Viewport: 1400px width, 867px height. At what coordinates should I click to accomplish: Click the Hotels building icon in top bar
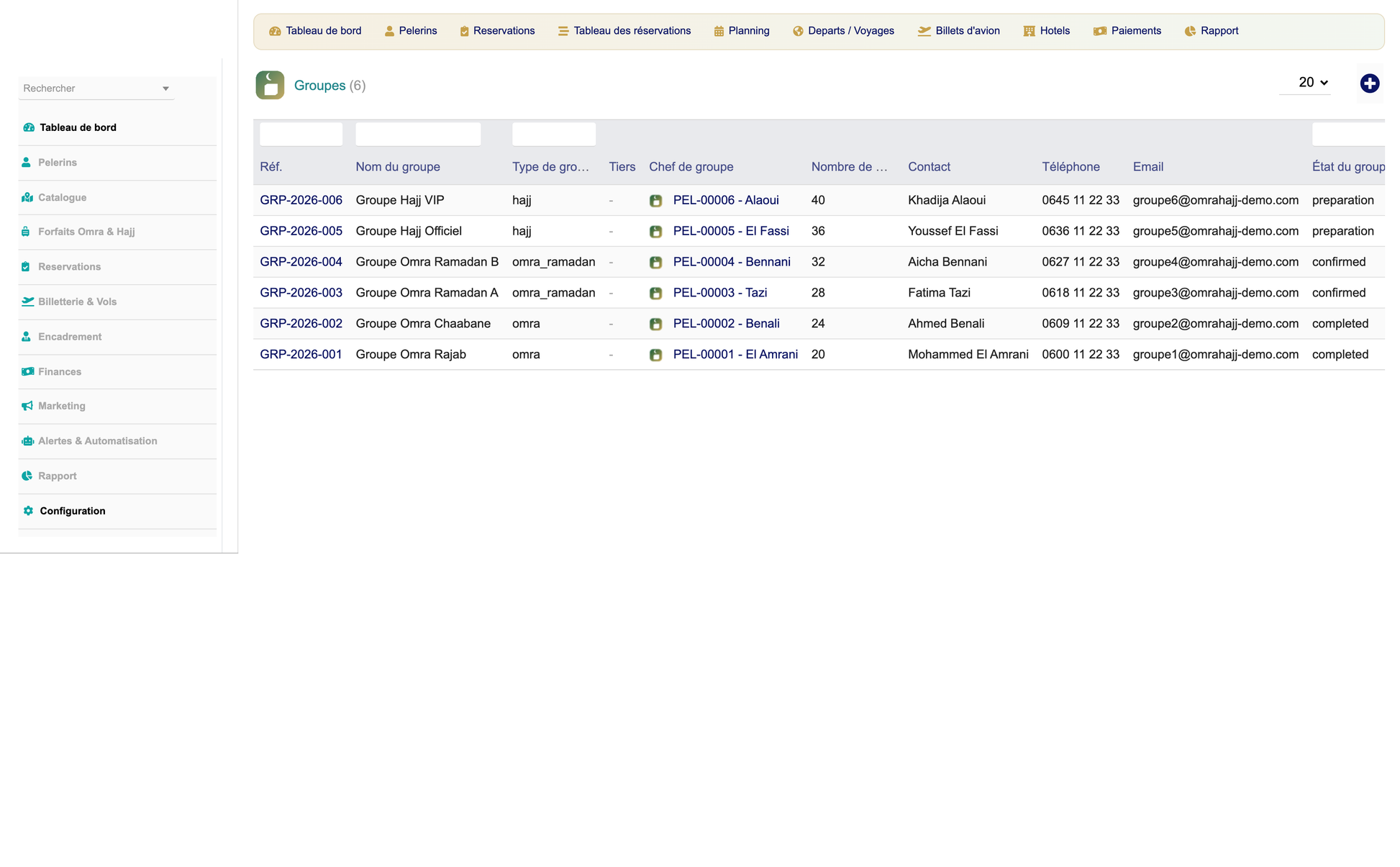1029,31
